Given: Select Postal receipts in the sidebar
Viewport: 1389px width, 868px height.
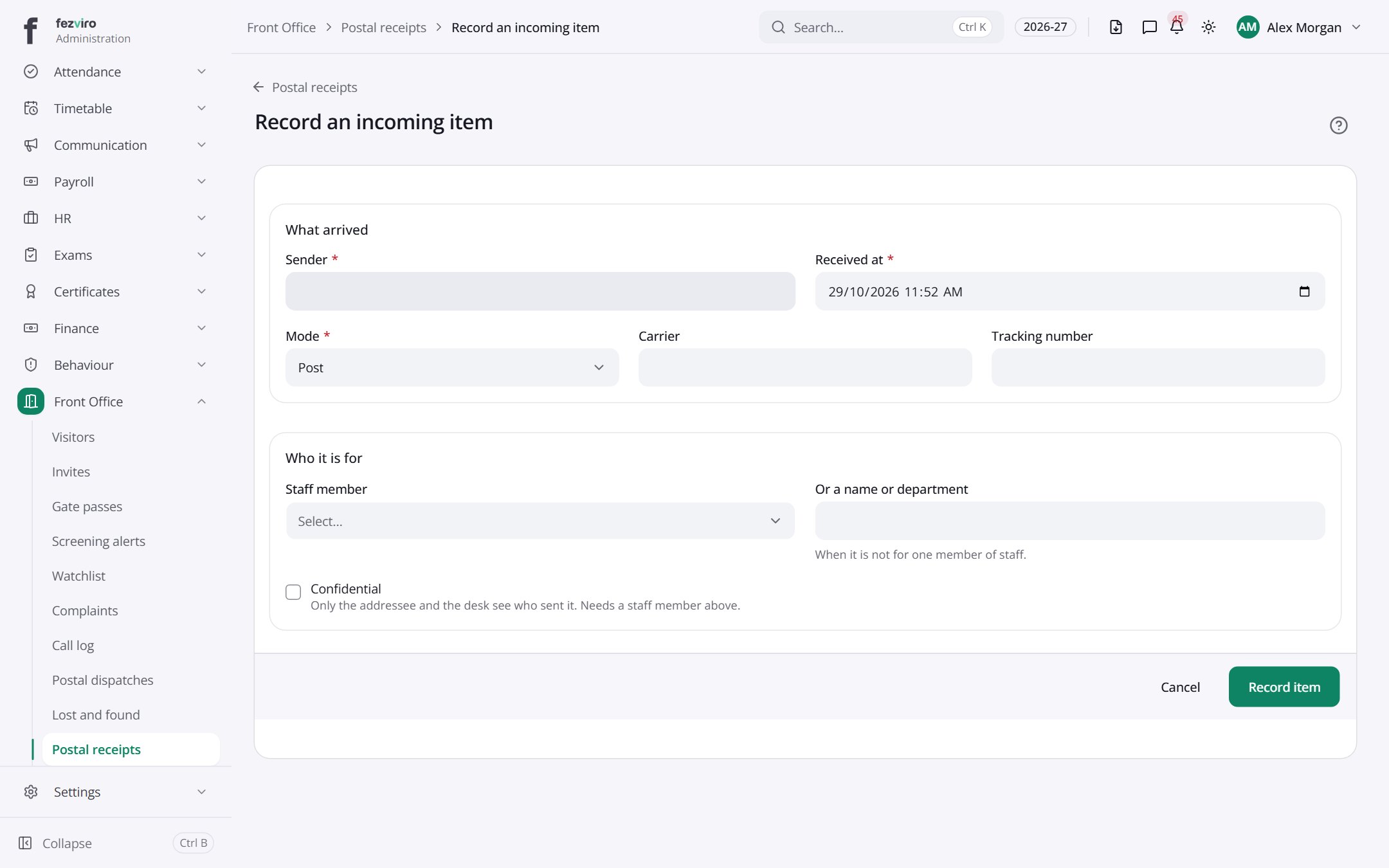Looking at the screenshot, I should (x=131, y=750).
